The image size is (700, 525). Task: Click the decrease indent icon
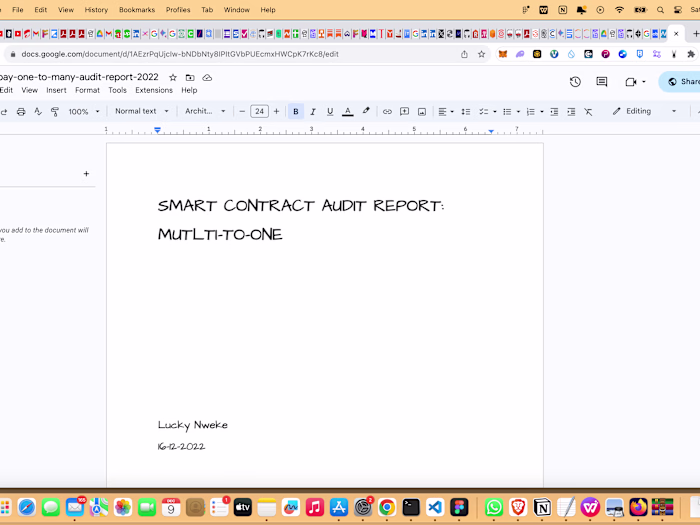pyautogui.click(x=554, y=112)
